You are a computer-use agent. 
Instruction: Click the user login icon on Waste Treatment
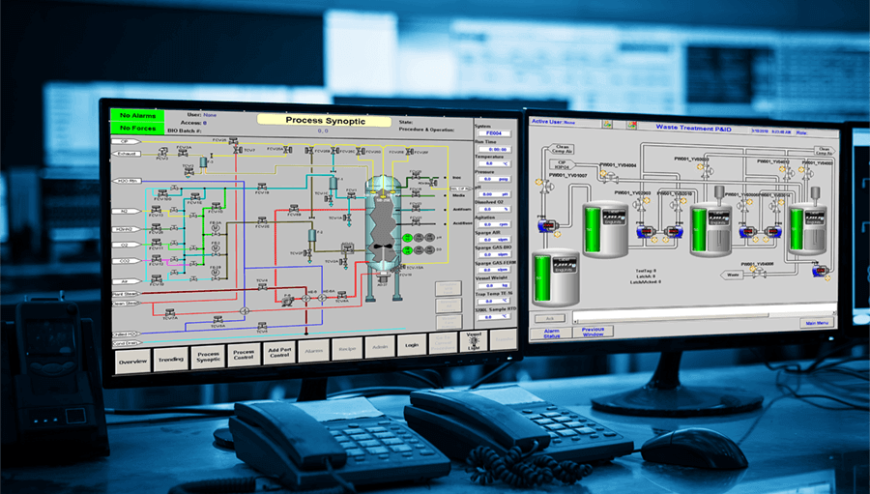(x=608, y=124)
